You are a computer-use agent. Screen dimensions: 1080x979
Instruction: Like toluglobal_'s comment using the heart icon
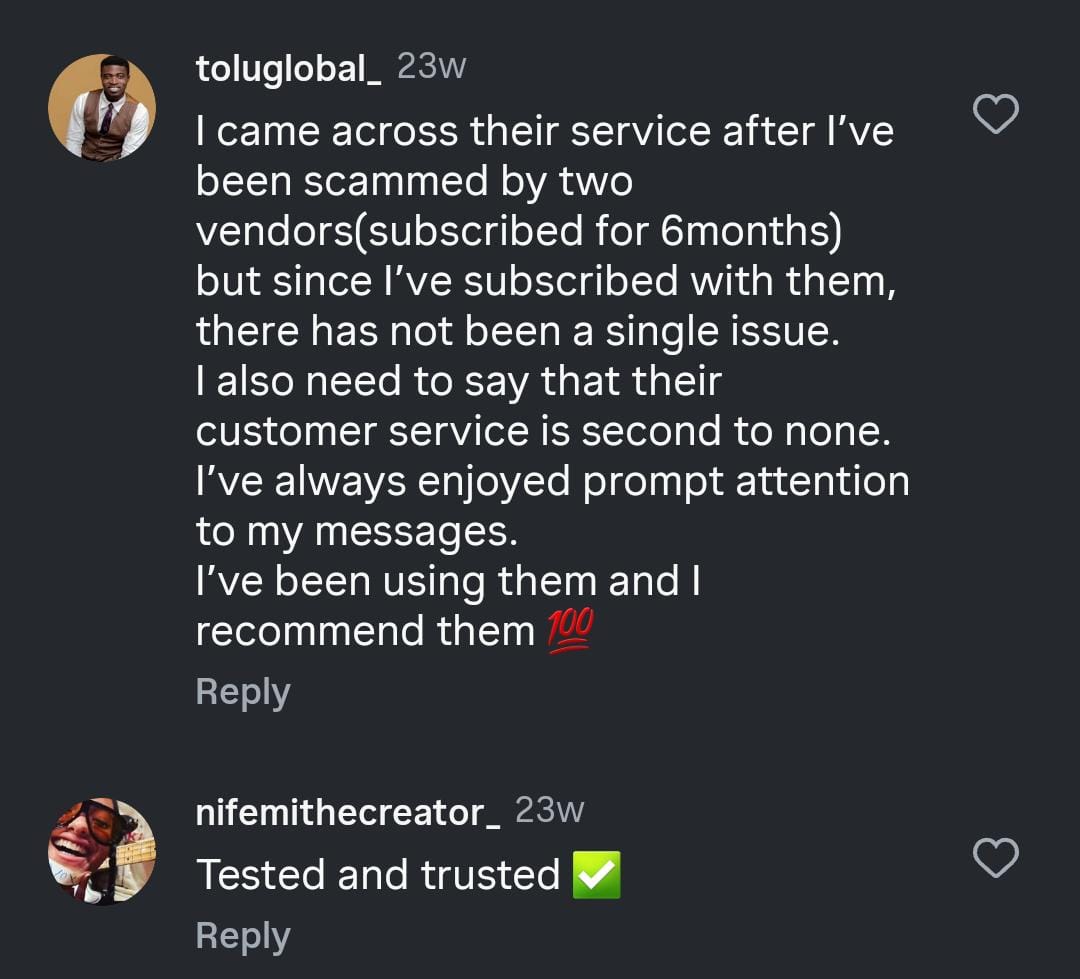click(x=996, y=114)
